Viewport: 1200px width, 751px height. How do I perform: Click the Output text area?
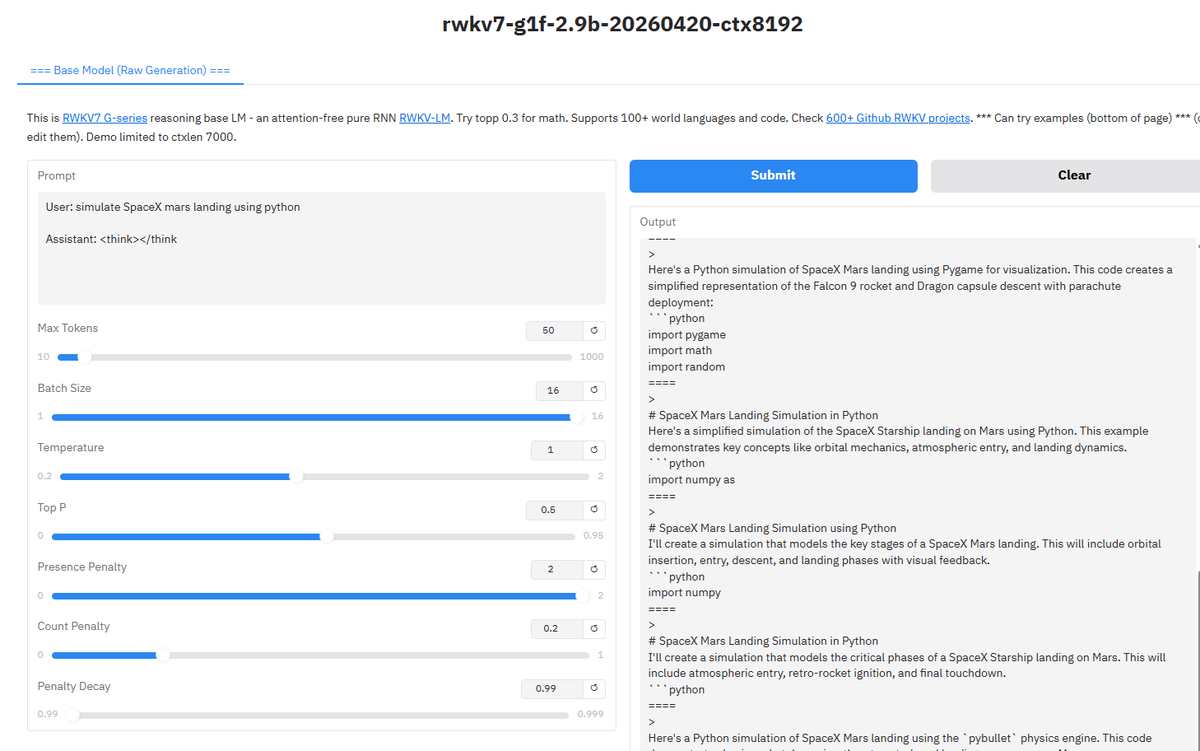point(916,494)
